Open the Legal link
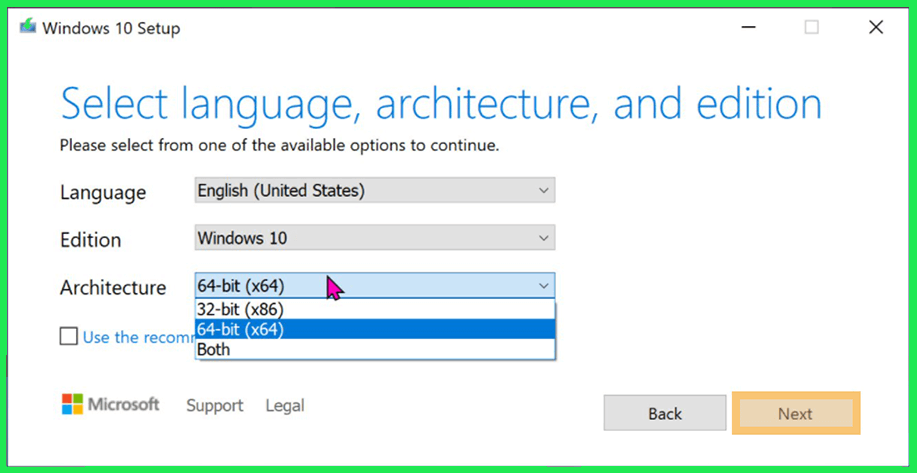917x473 pixels. click(285, 405)
